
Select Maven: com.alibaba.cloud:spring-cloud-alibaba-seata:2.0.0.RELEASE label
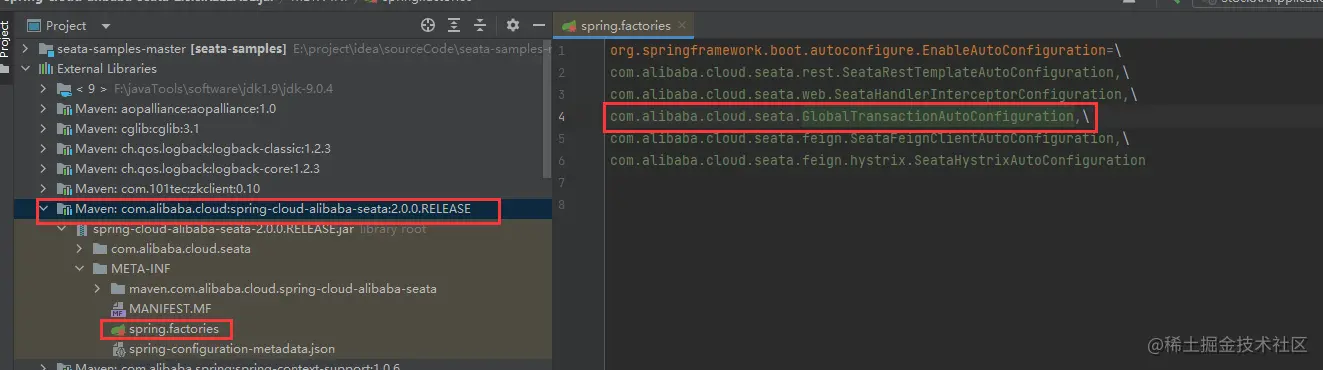(x=273, y=209)
